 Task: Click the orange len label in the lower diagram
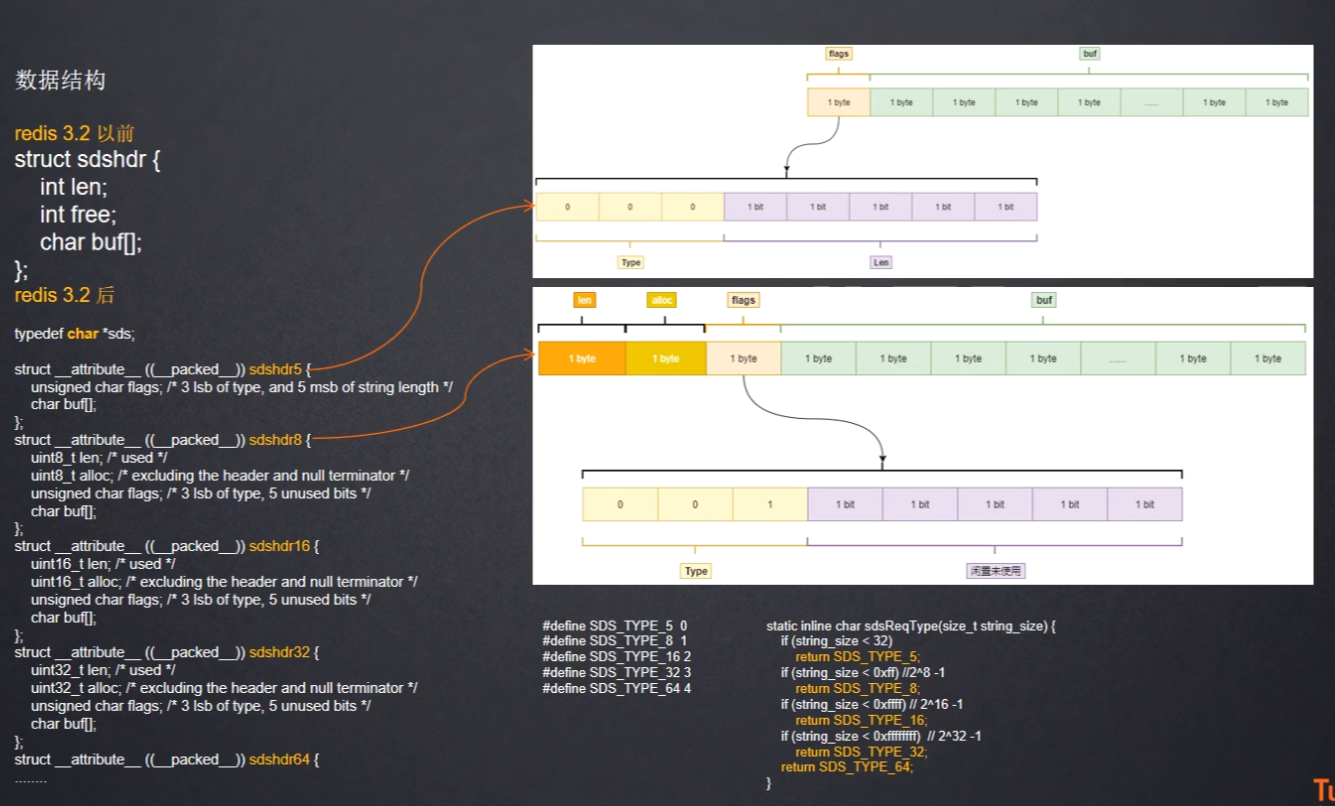(x=584, y=300)
